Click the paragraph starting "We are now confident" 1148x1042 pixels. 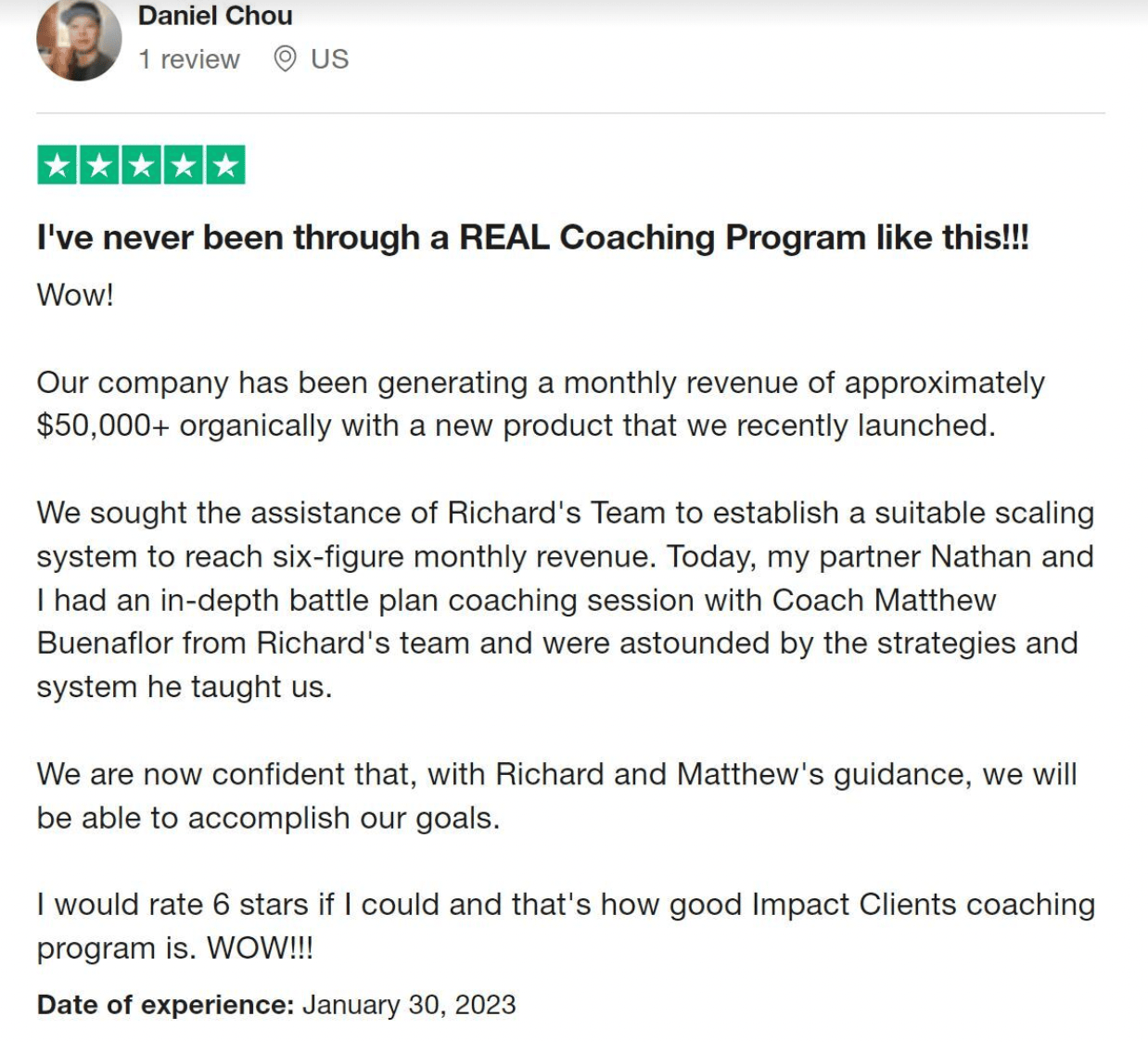[556, 795]
